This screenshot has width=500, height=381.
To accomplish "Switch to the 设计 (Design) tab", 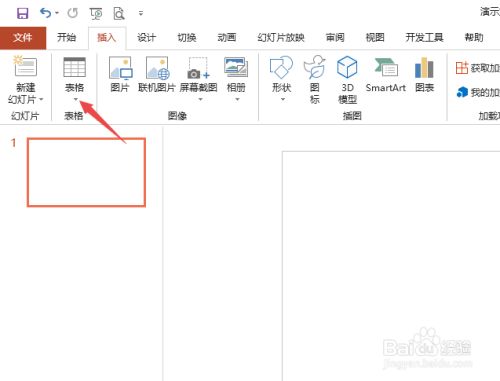I will tap(146, 38).
